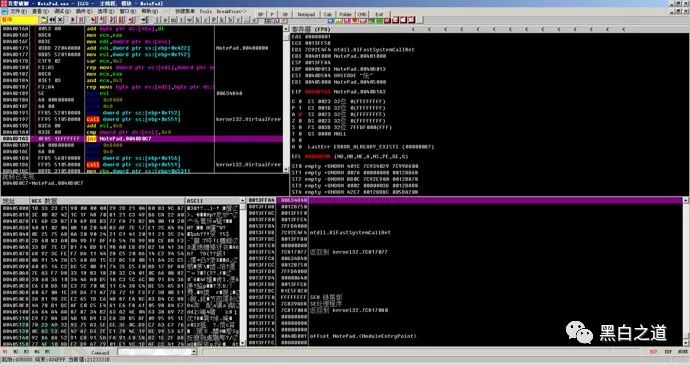Viewport: 690px width, 365px height.
Task: Open Threads window with T icon
Action: 181,20
